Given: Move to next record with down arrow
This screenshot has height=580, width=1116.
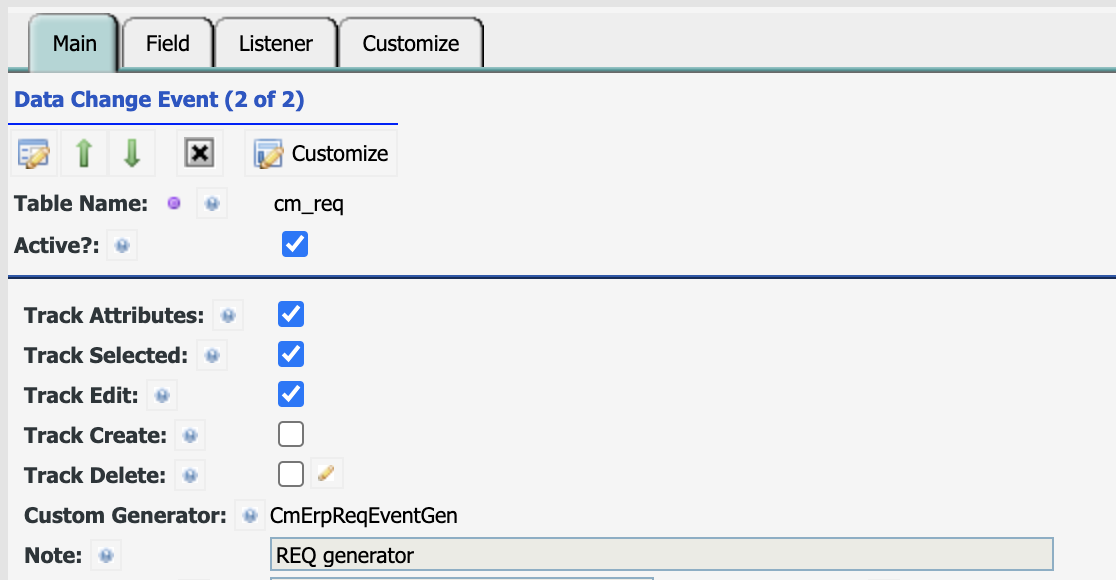Looking at the screenshot, I should pyautogui.click(x=132, y=153).
